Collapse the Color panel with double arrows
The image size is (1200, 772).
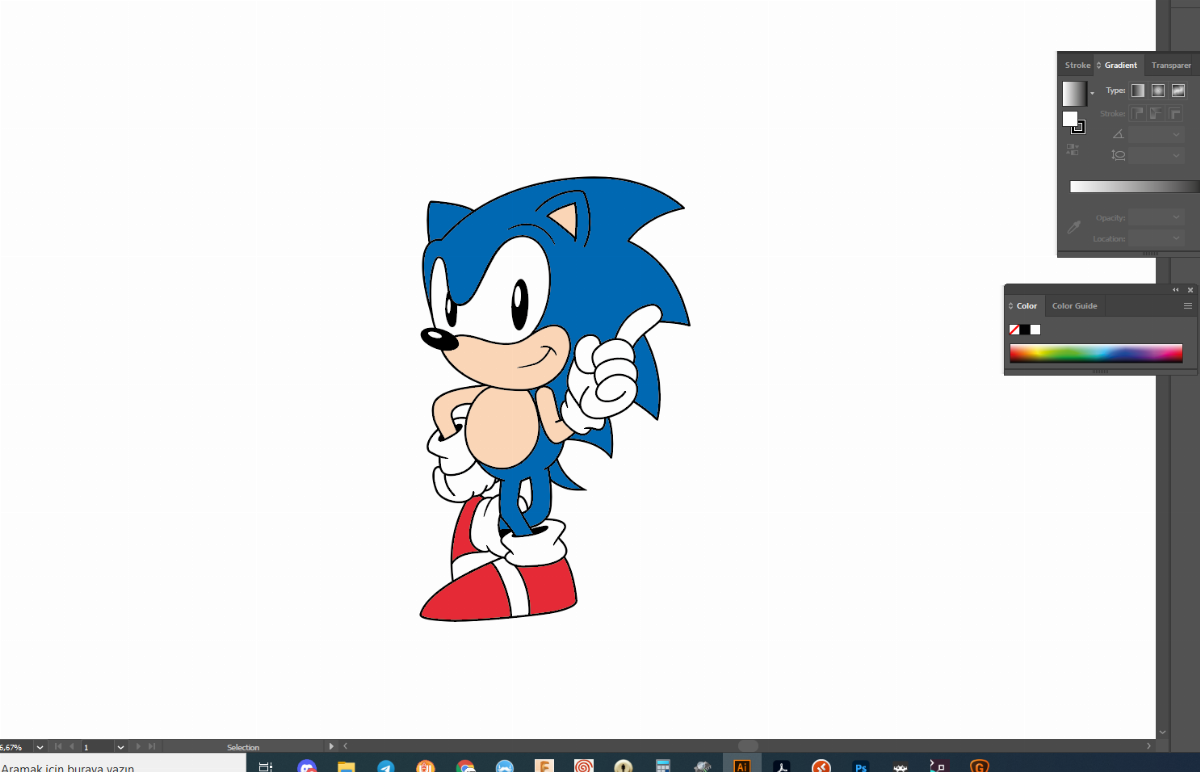click(x=1175, y=290)
